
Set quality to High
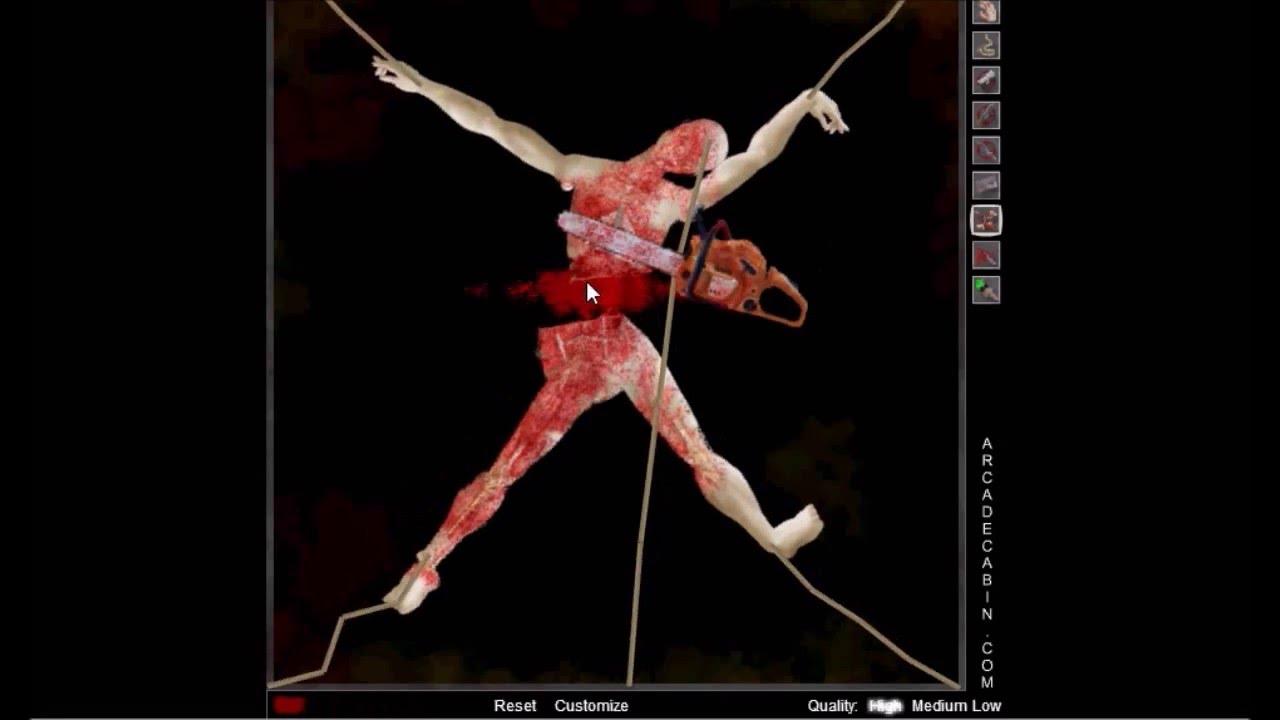point(885,706)
